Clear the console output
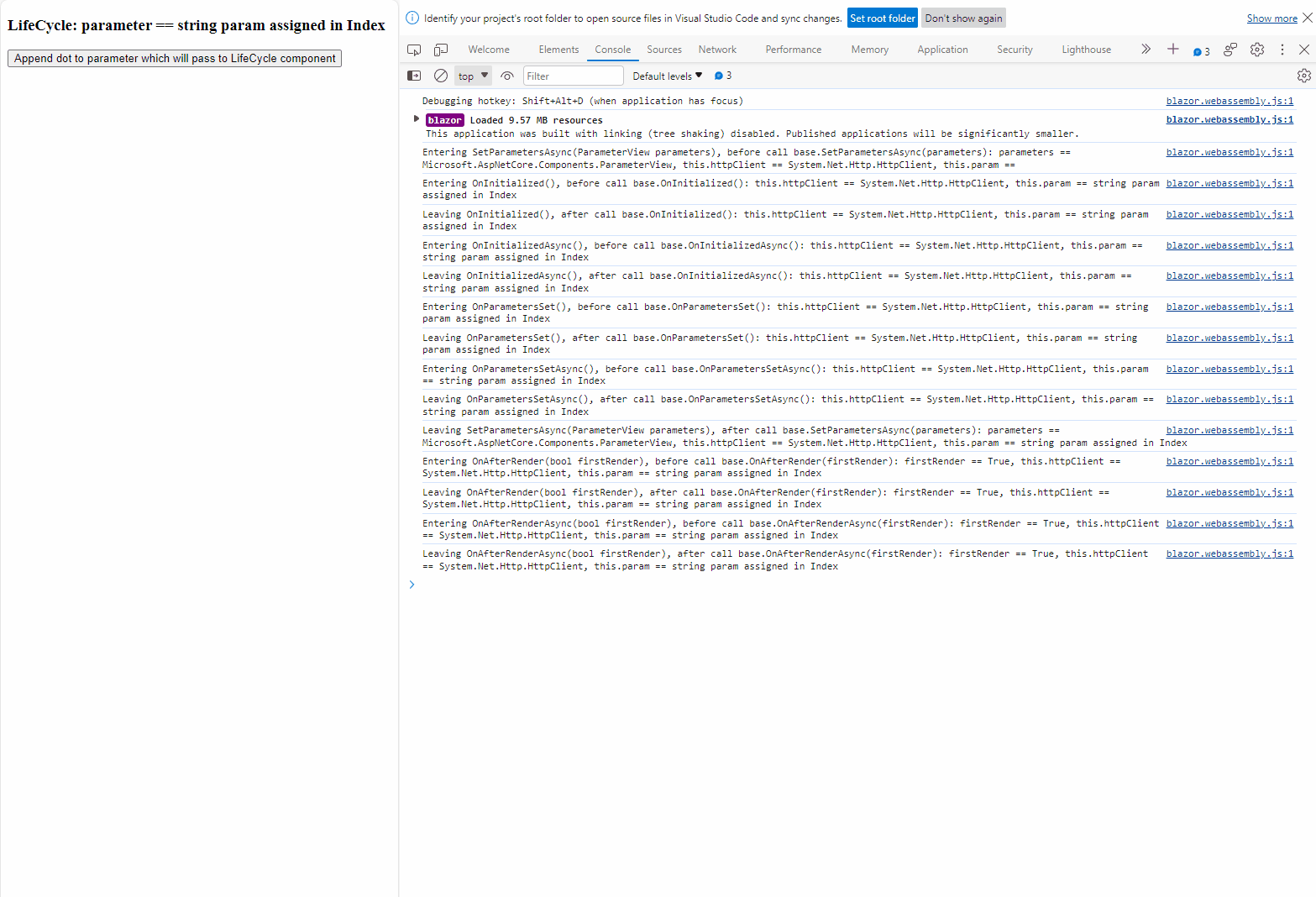This screenshot has width=1316, height=897. [441, 76]
